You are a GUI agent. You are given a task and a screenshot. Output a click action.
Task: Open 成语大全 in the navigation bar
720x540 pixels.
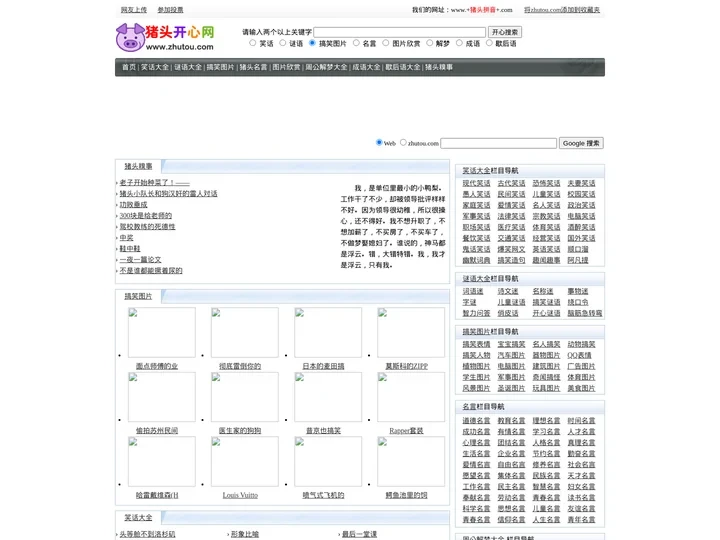pyautogui.click(x=366, y=67)
